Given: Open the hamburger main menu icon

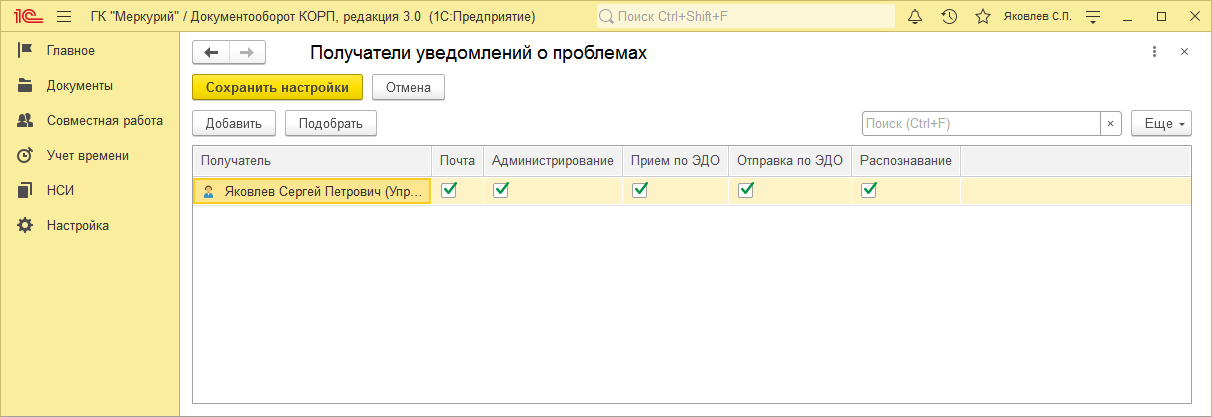Looking at the screenshot, I should 64,17.
